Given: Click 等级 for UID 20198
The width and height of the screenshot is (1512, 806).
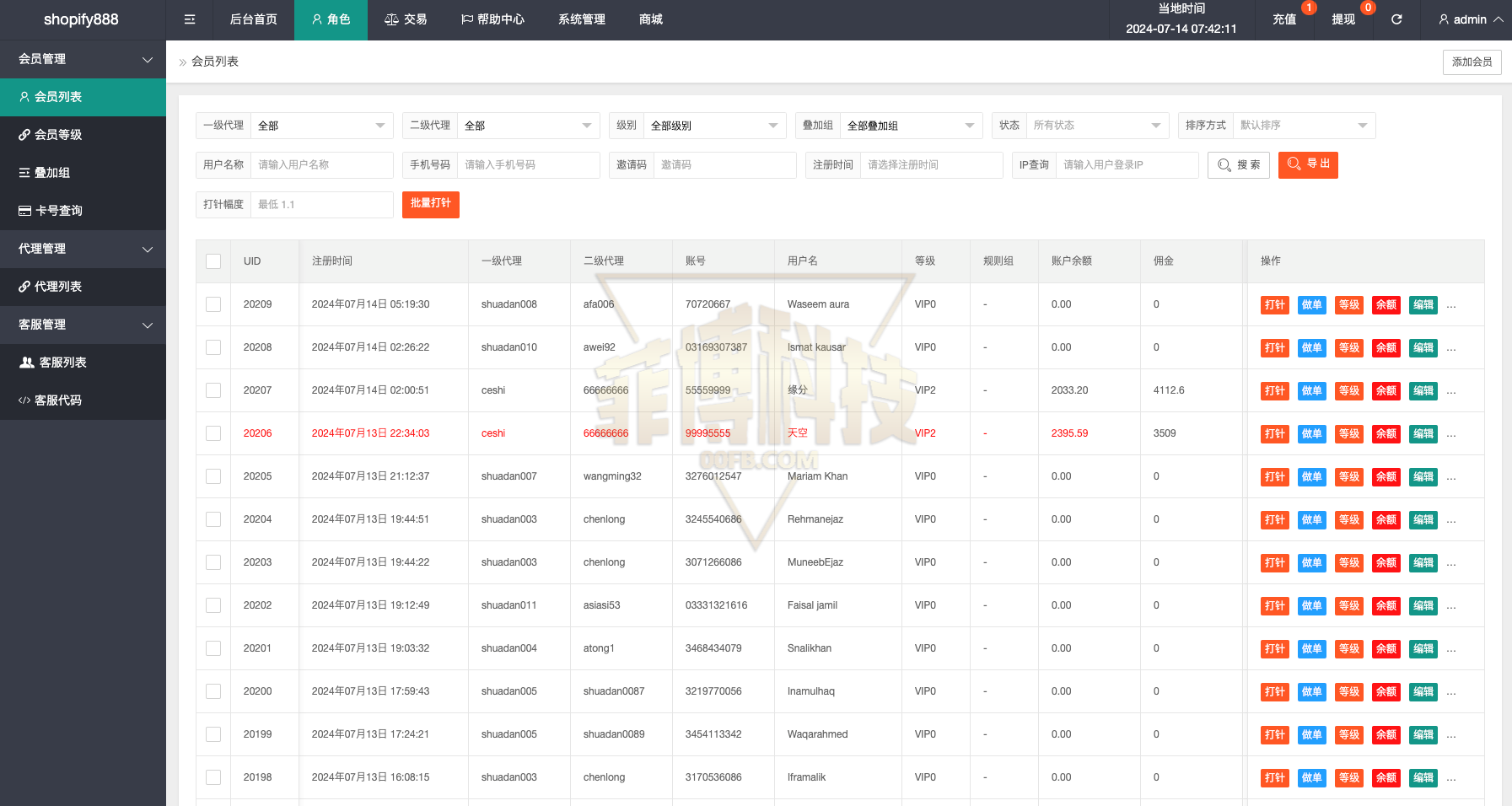Looking at the screenshot, I should click(x=1348, y=777).
